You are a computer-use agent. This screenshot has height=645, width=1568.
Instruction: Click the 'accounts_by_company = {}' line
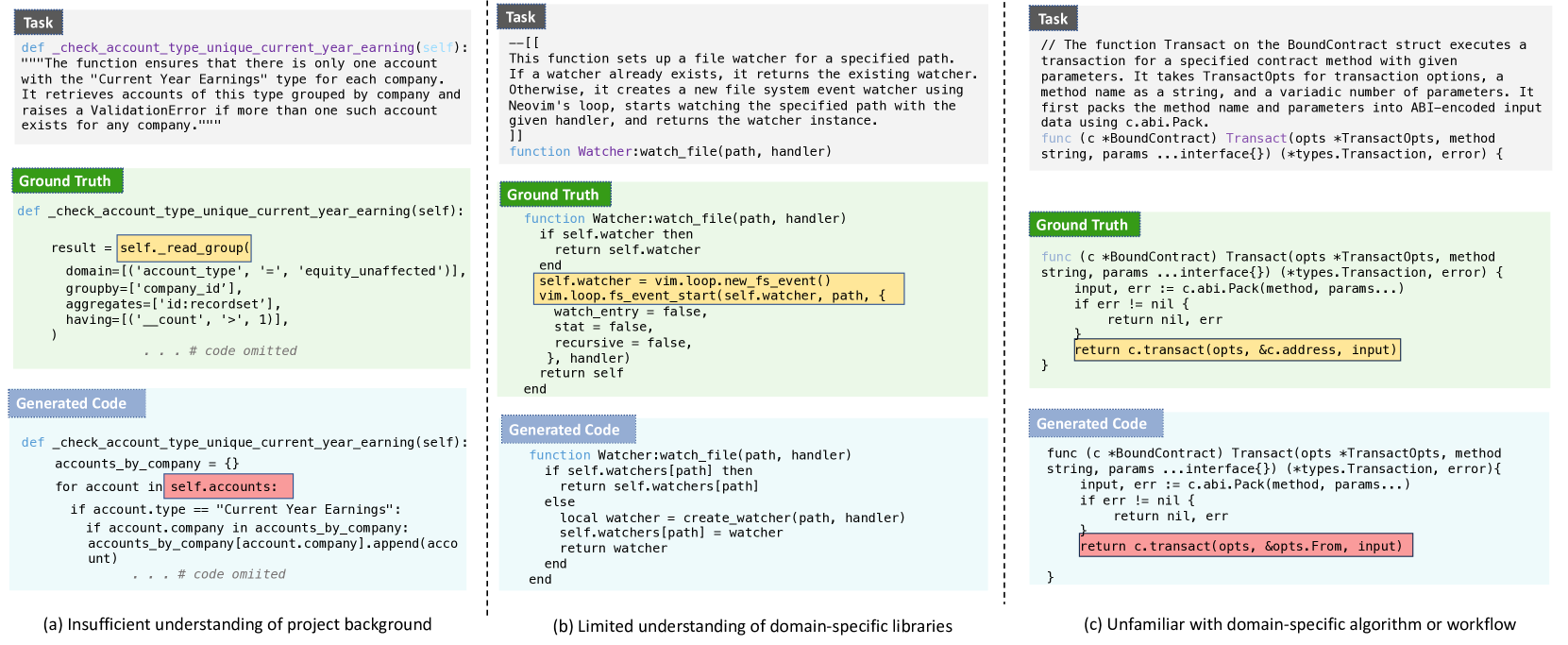(x=147, y=464)
